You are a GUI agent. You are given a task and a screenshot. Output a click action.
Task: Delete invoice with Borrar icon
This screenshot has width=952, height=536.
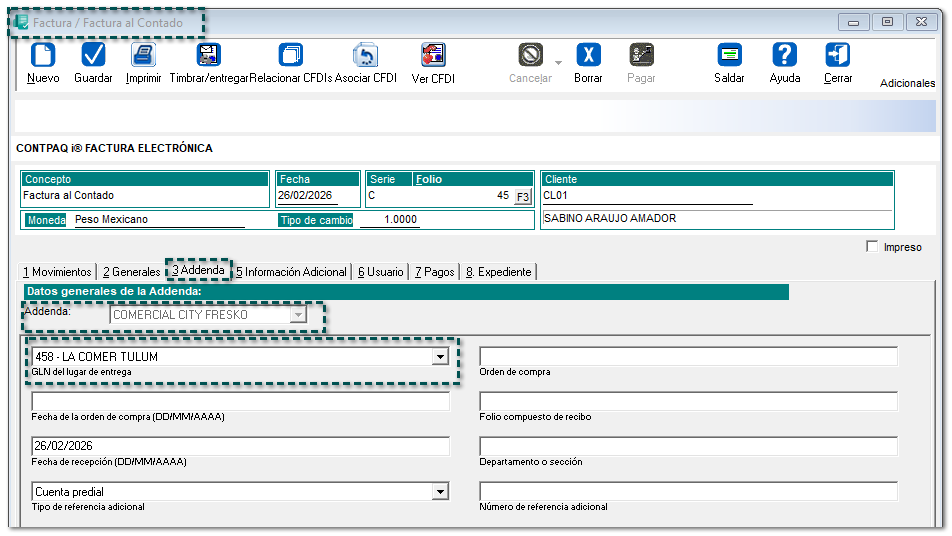(x=589, y=56)
